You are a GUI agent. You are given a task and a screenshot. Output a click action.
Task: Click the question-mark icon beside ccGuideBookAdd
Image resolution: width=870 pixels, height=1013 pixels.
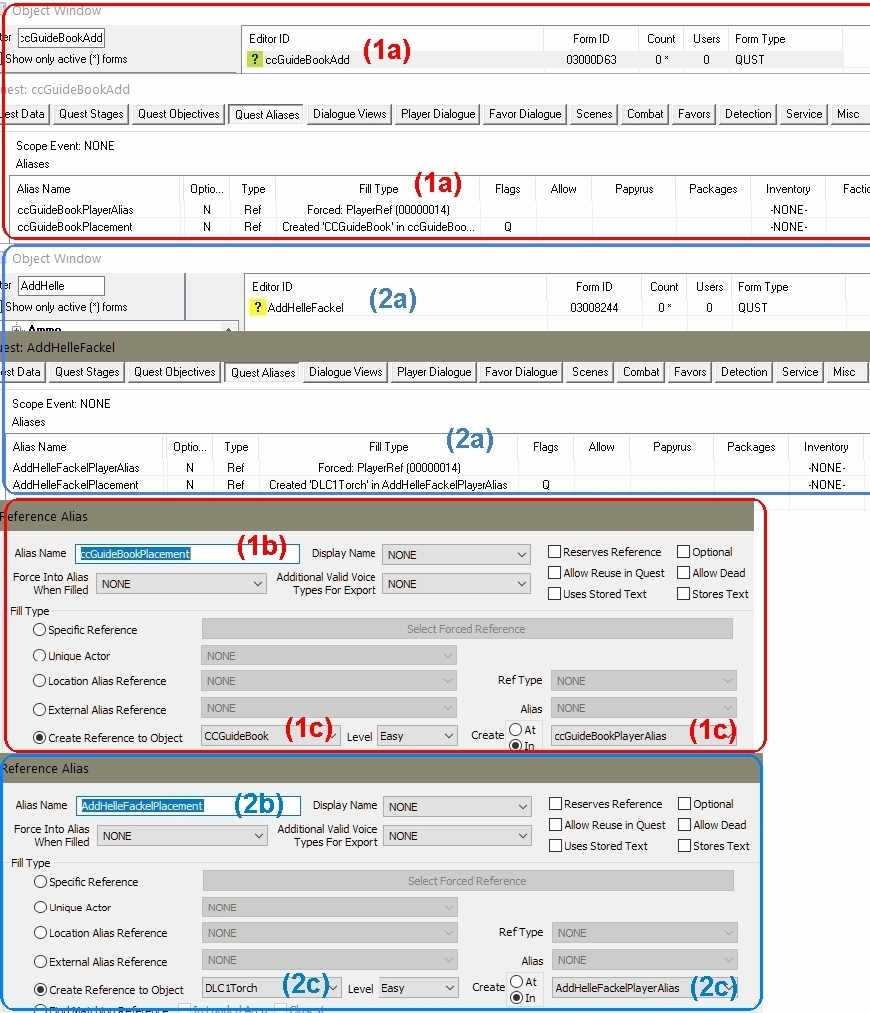256,60
